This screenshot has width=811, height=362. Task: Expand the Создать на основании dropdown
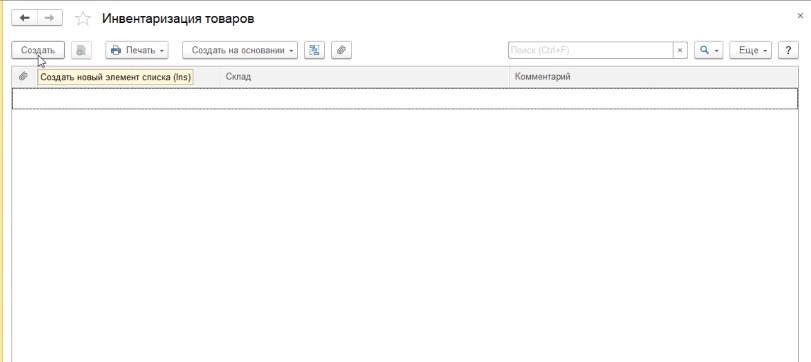[240, 50]
